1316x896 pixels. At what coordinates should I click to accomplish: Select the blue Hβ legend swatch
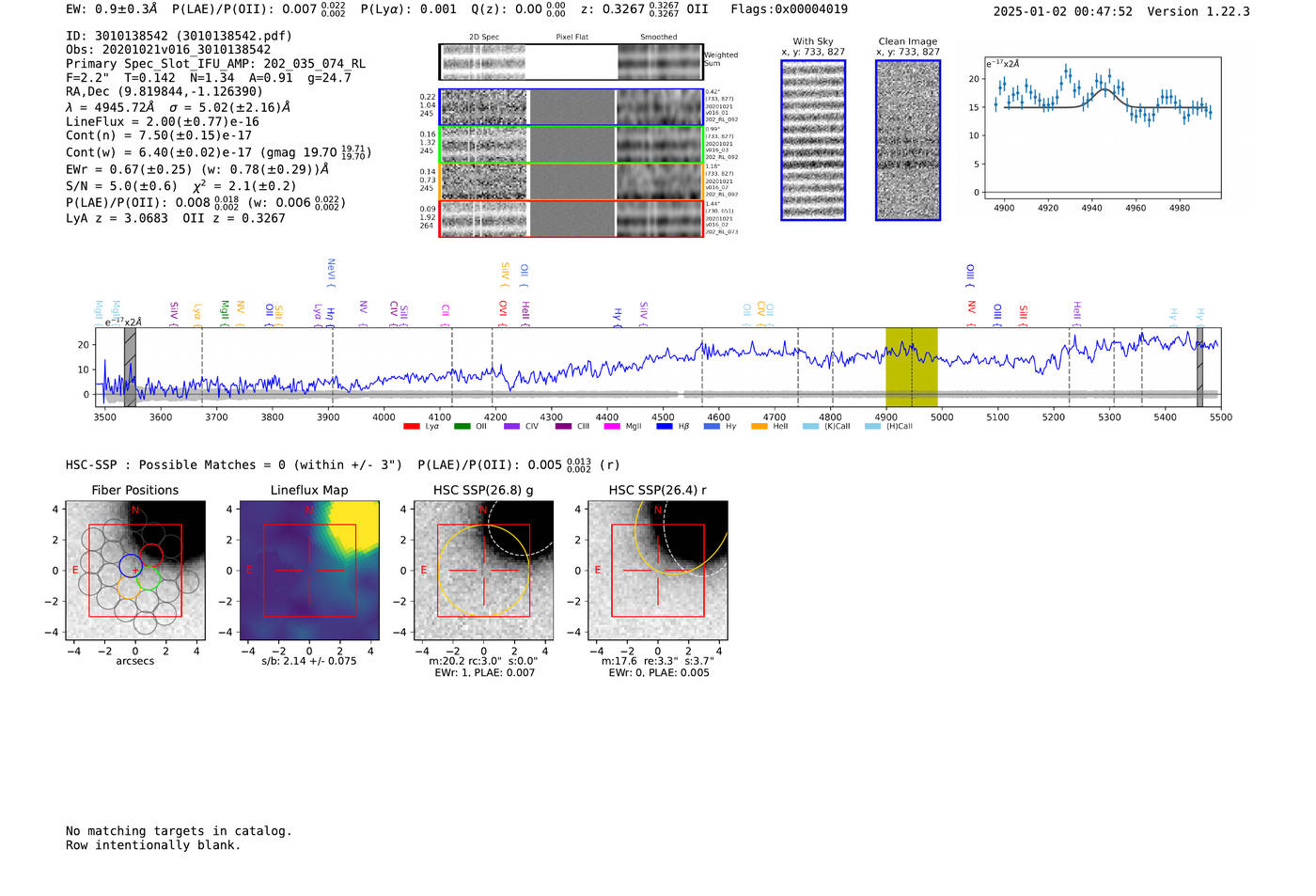pyautogui.click(x=665, y=427)
